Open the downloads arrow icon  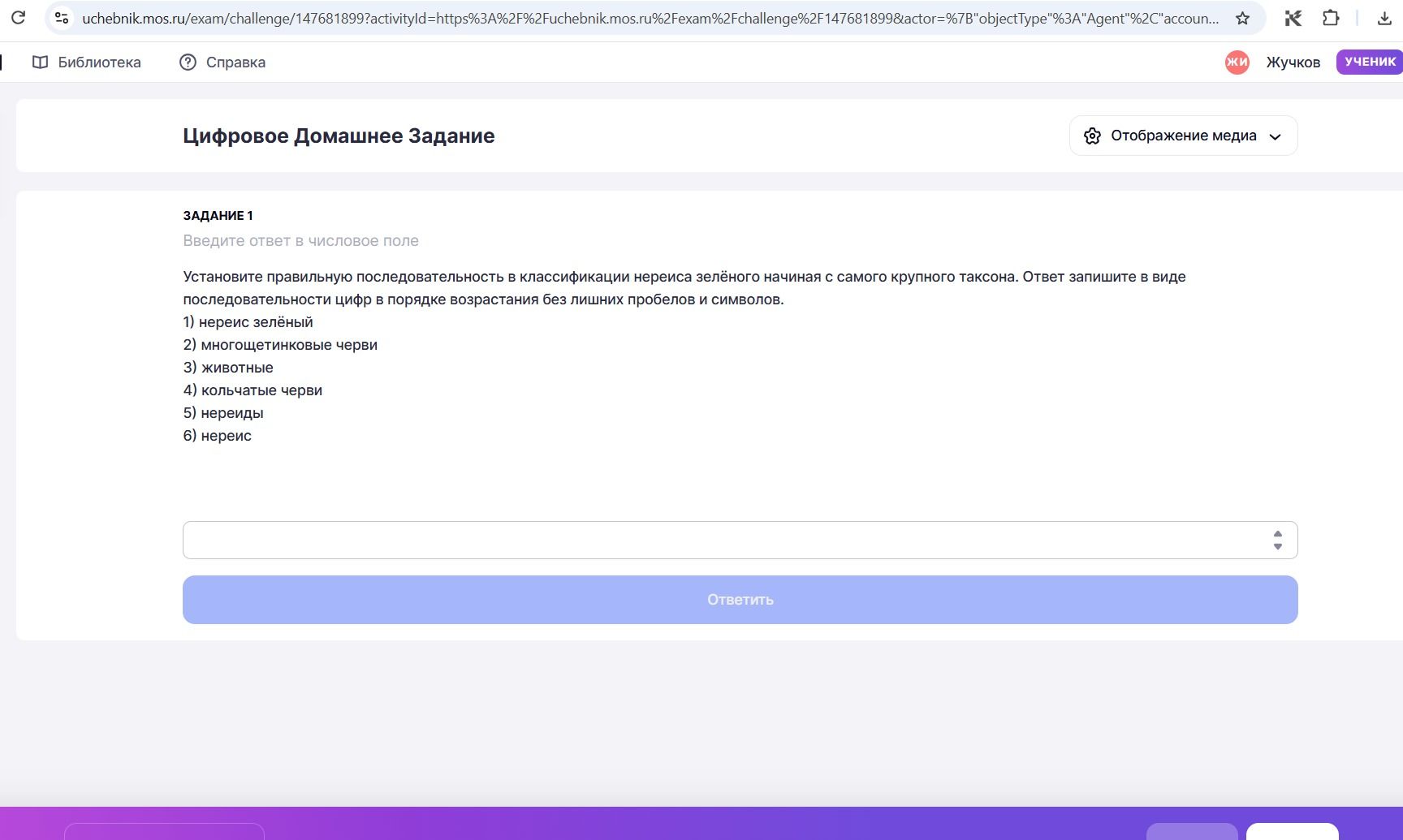point(1384,18)
